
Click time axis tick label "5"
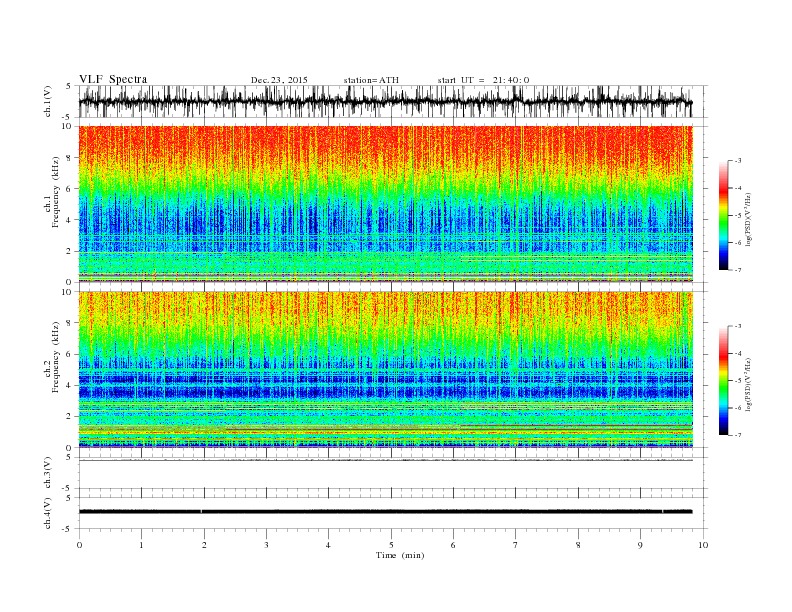(x=391, y=545)
